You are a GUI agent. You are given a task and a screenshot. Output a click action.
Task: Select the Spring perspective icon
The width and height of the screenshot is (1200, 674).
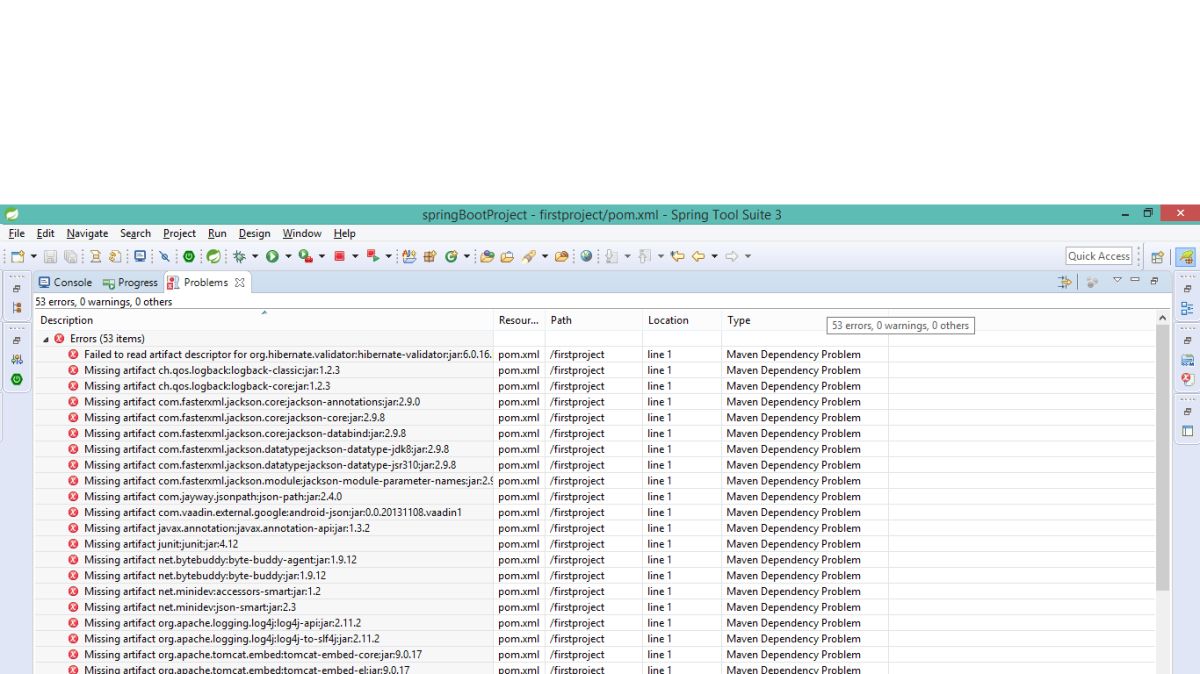tap(1185, 257)
